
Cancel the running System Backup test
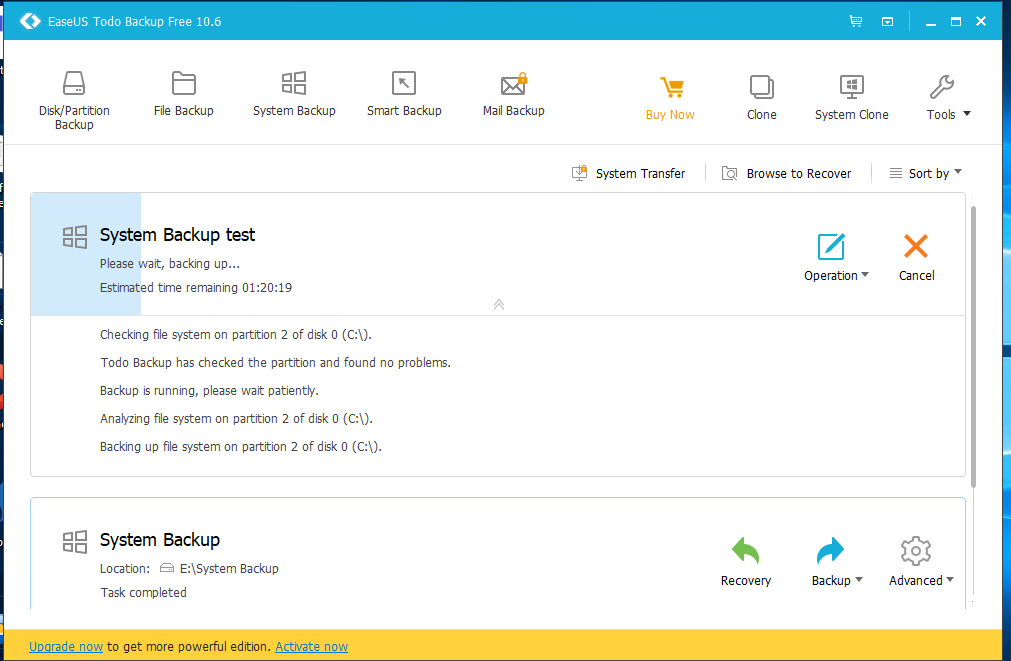[916, 257]
